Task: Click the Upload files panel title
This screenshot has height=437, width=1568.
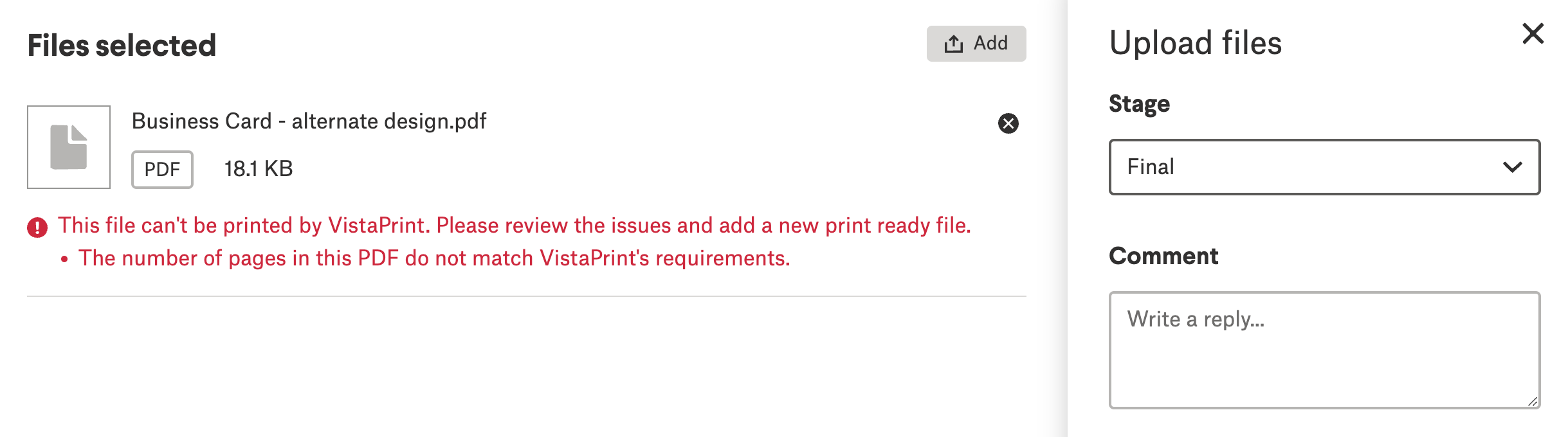Action: 1195,44
